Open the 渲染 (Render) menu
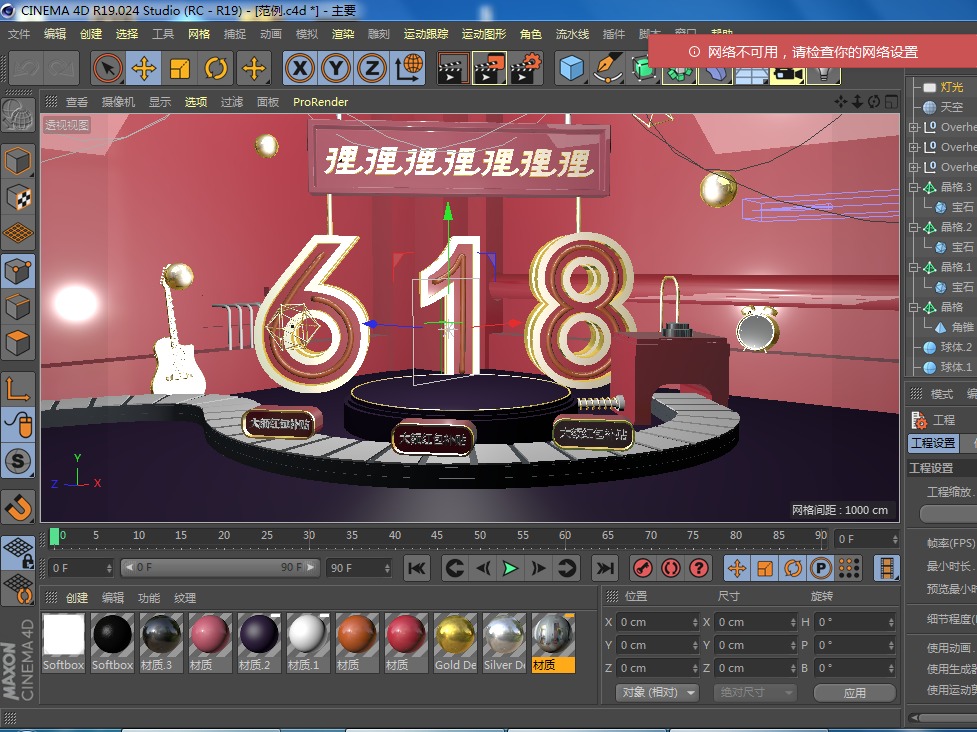 pyautogui.click(x=342, y=33)
